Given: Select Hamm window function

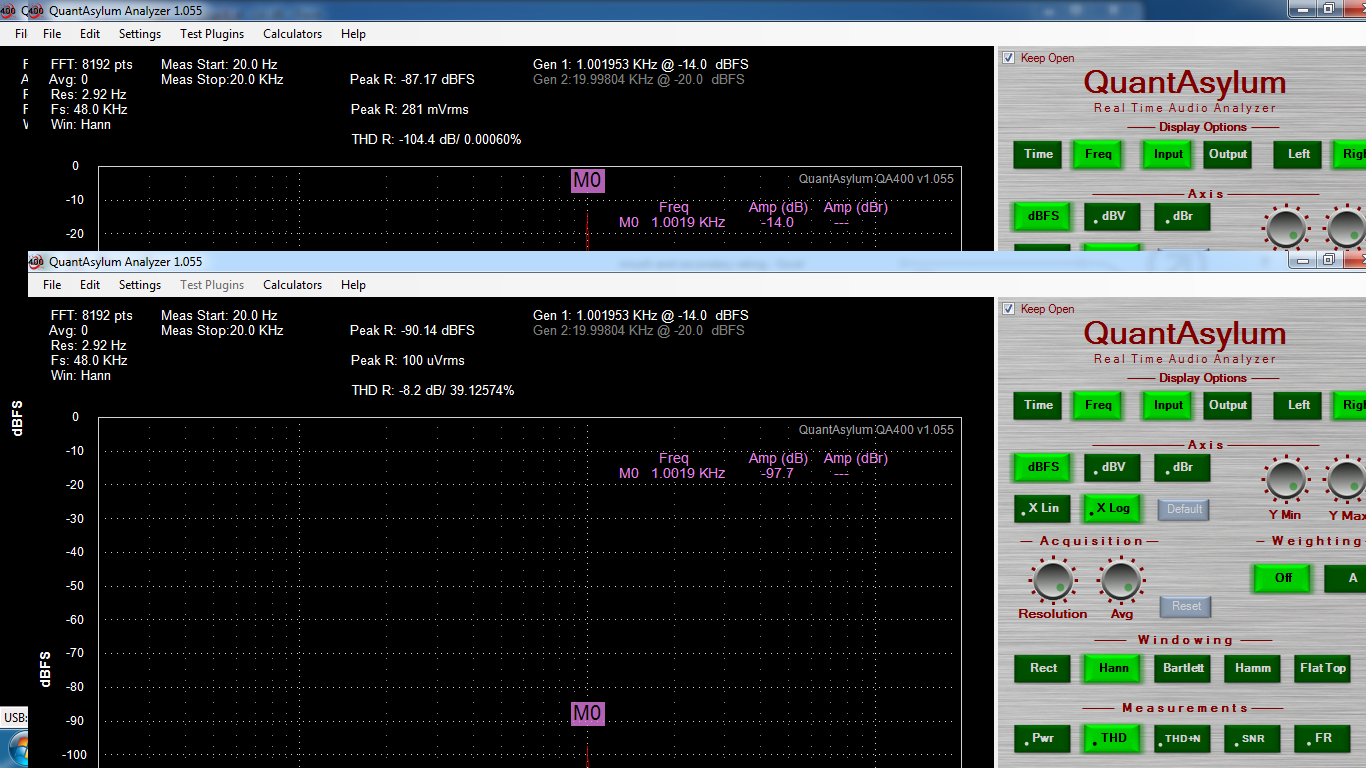Looking at the screenshot, I should [1253, 668].
